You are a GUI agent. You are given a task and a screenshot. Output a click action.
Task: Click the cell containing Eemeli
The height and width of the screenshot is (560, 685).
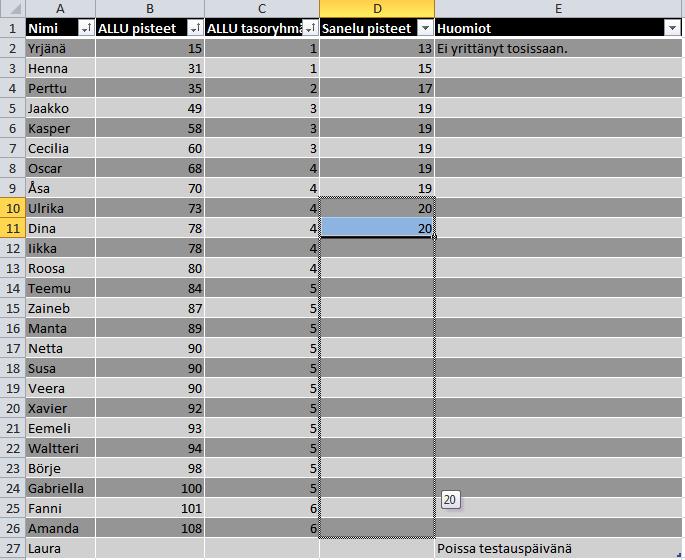(60, 429)
